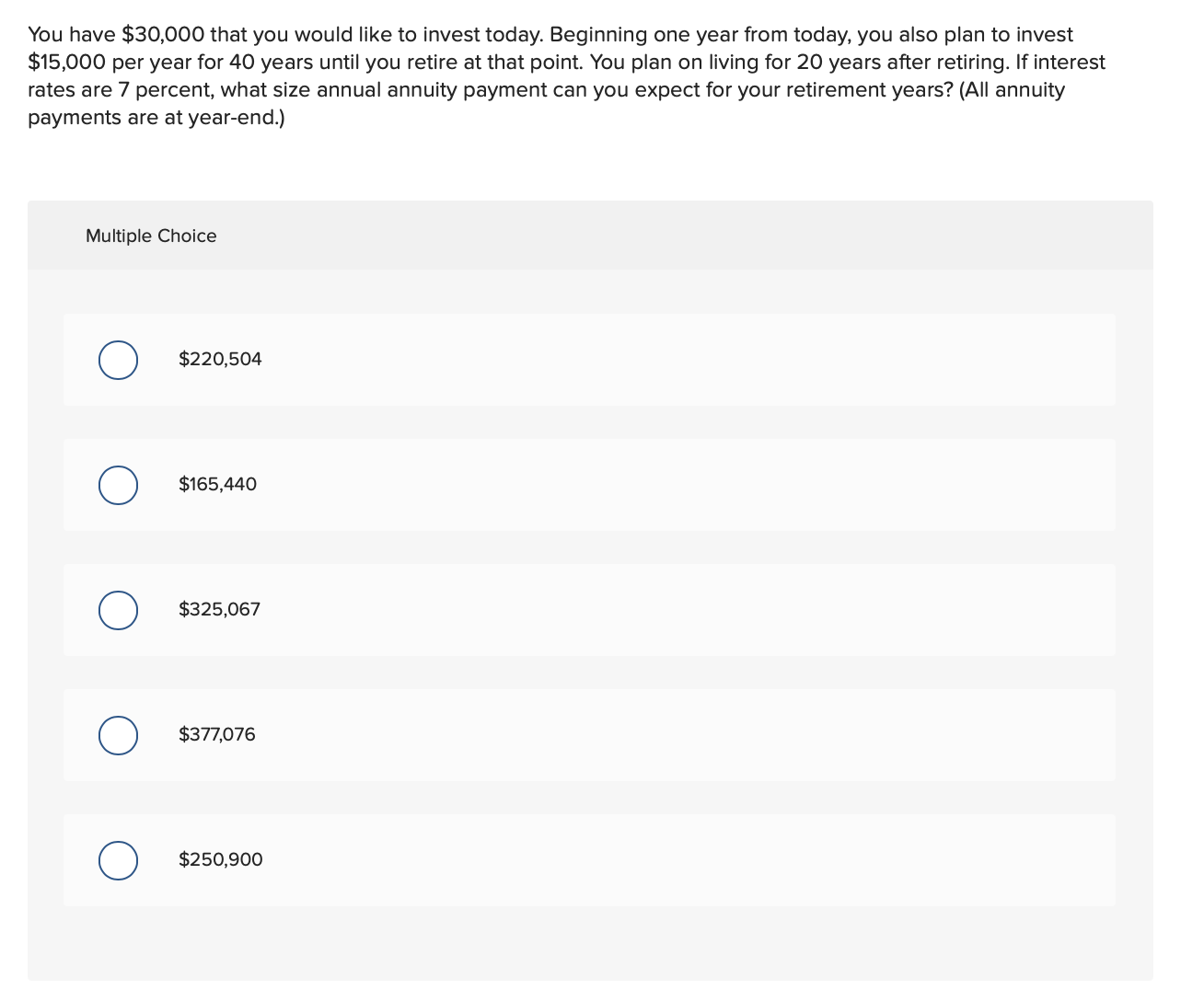Click the Multiple Choice header
Screen dimensions: 1204x1001
tap(151, 236)
